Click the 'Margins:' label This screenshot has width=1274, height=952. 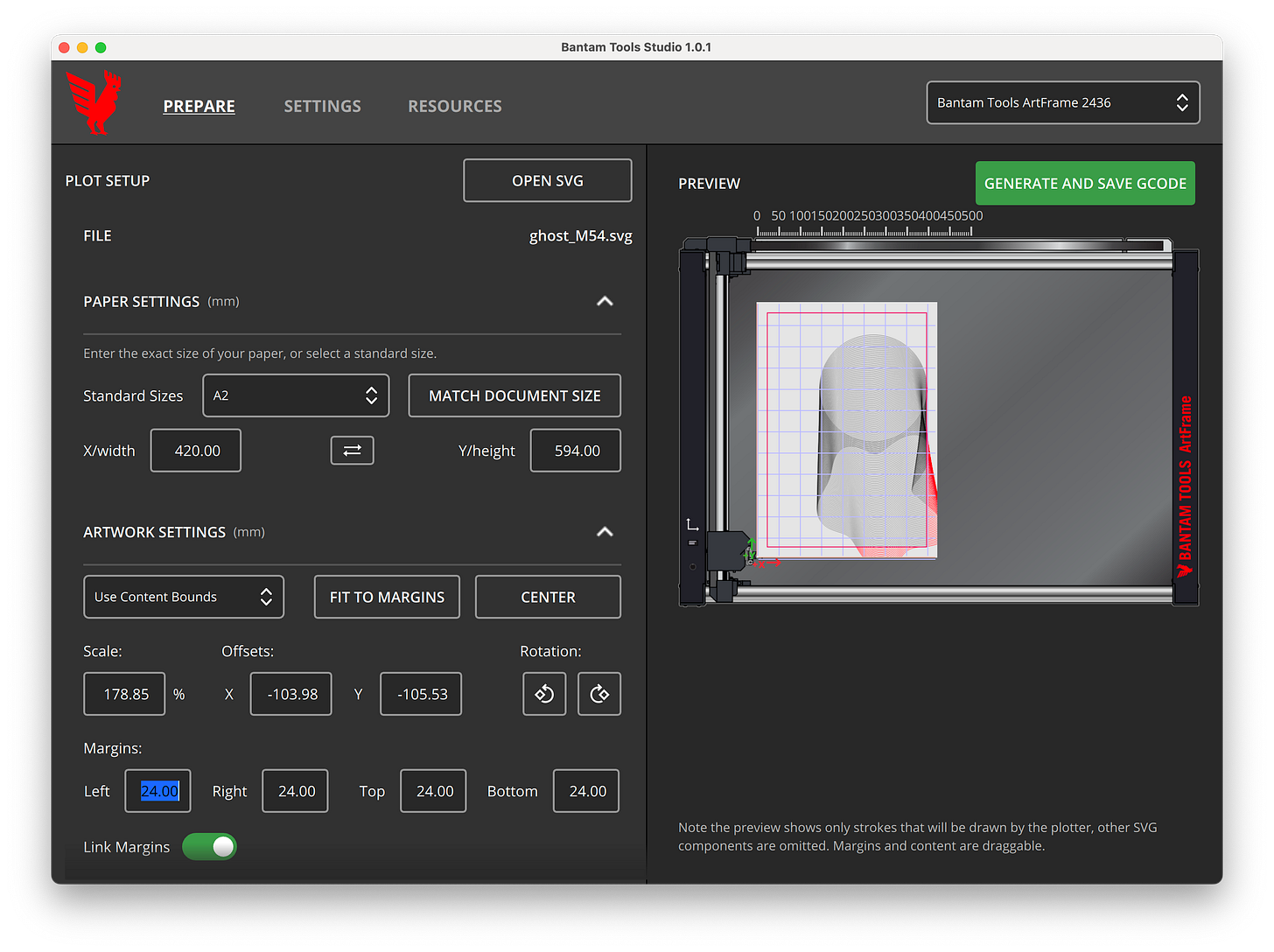[x=113, y=748]
